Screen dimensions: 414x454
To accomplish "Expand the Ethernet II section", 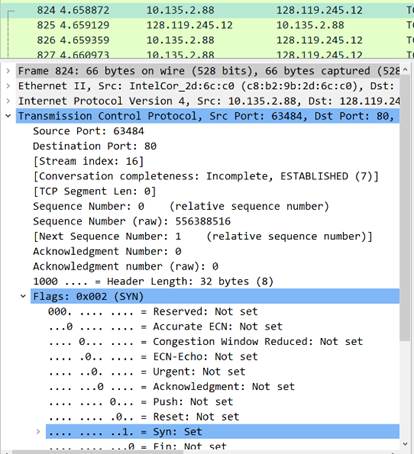I will tap(8, 86).
